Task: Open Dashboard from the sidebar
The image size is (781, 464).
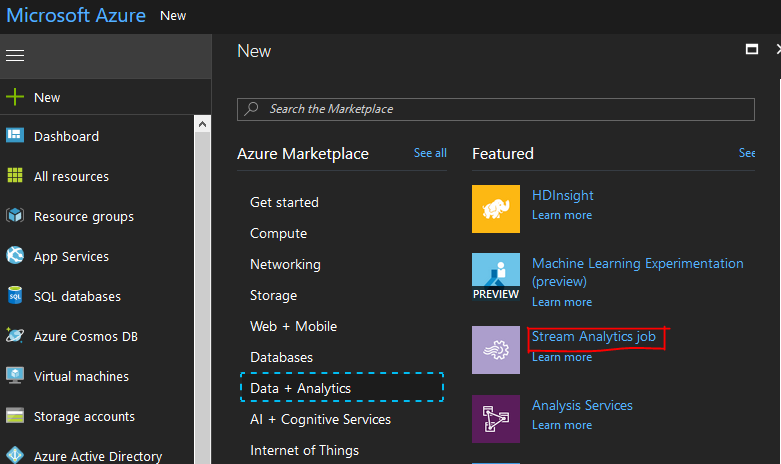Action: tap(66, 136)
